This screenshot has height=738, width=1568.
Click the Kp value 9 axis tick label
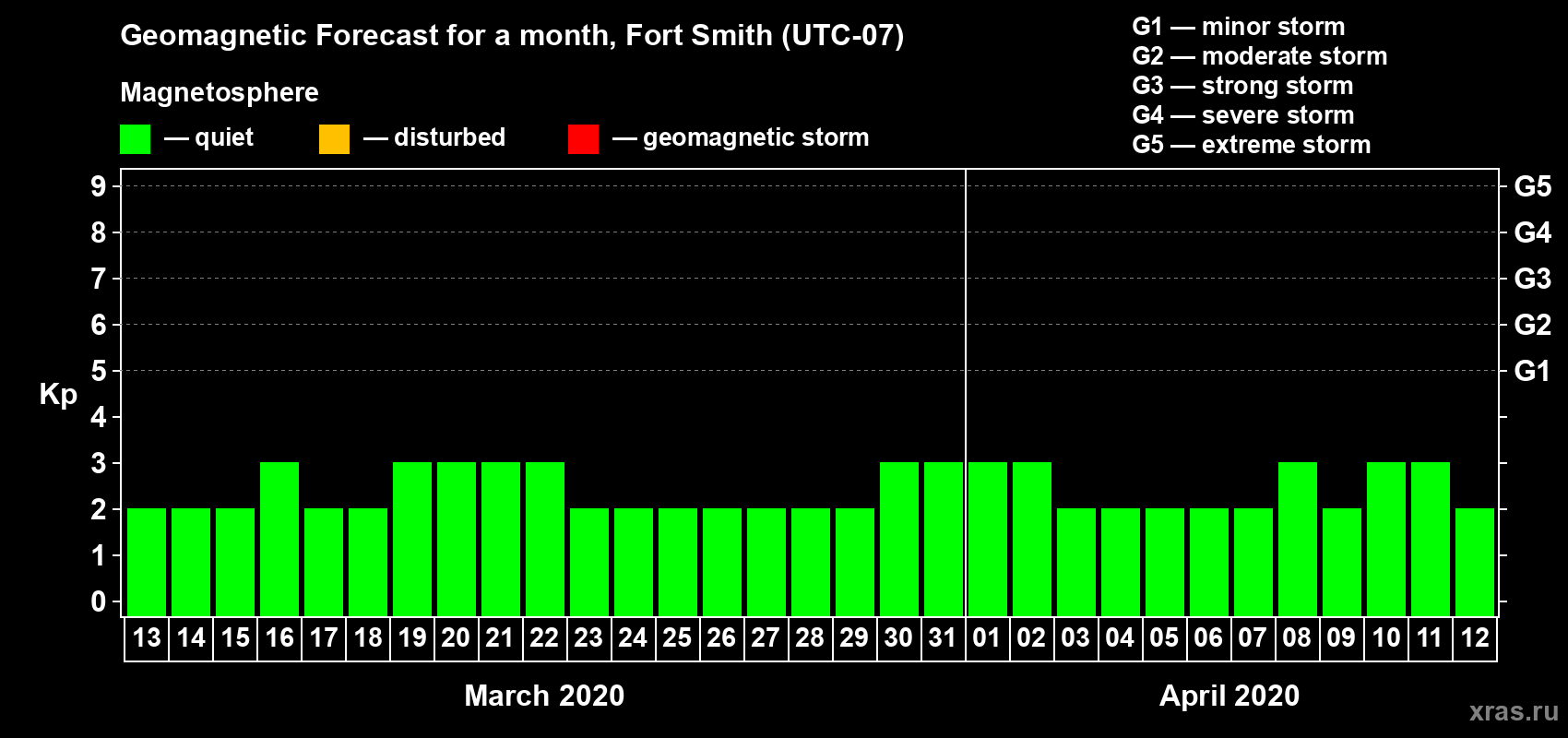point(99,186)
